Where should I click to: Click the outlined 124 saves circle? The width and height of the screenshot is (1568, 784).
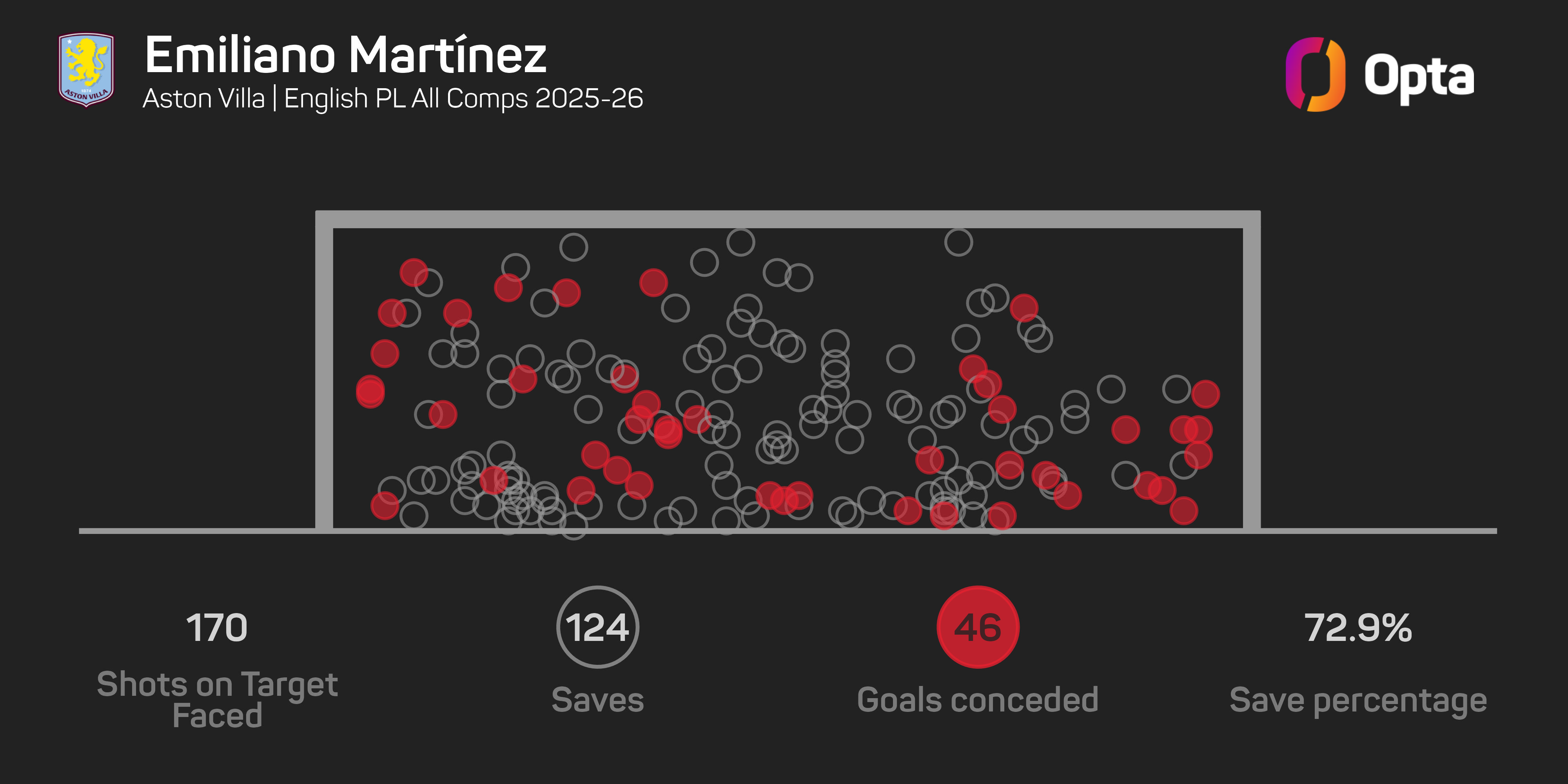click(597, 627)
